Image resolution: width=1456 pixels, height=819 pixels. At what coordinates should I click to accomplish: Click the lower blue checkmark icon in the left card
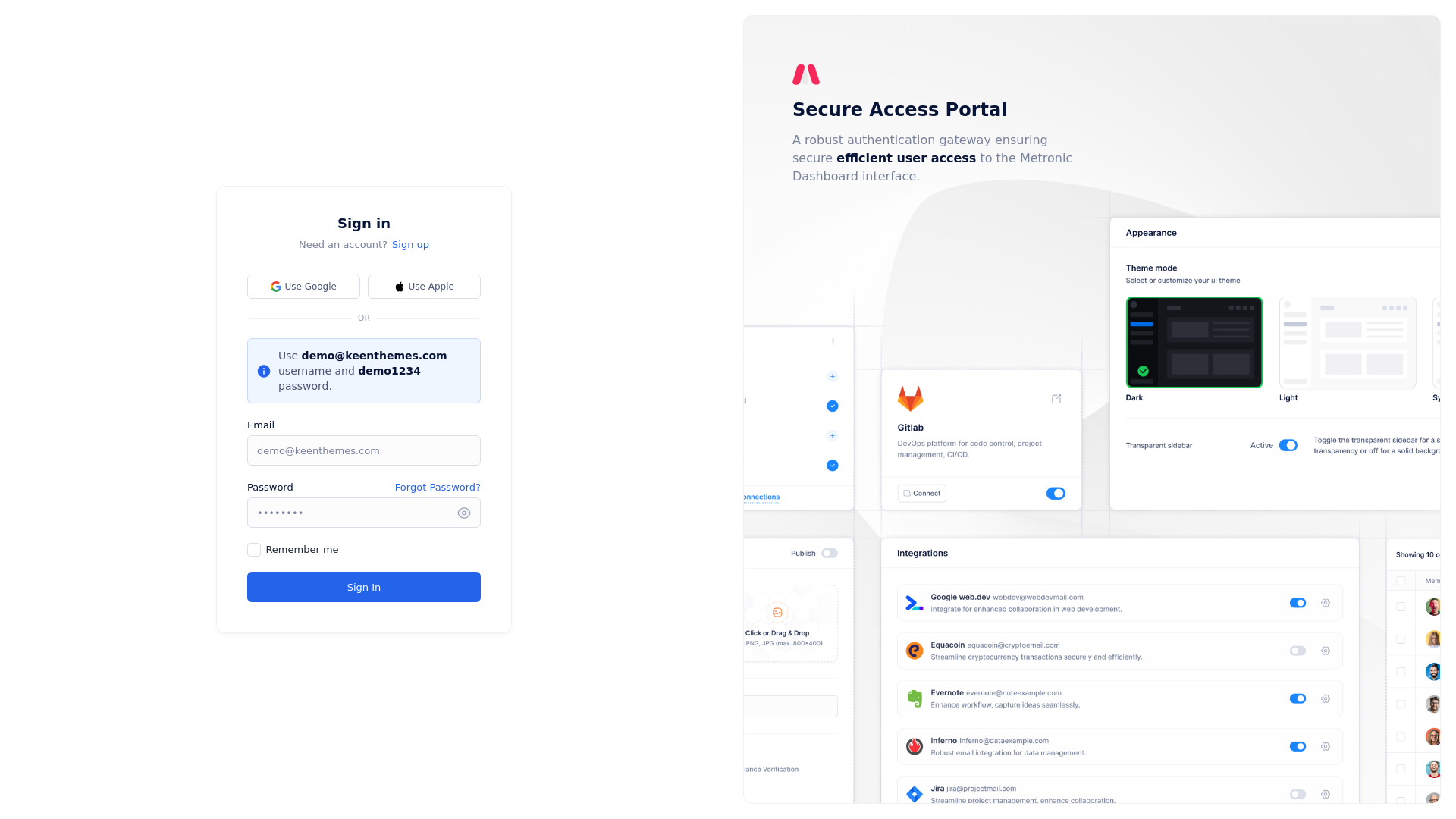pos(833,465)
